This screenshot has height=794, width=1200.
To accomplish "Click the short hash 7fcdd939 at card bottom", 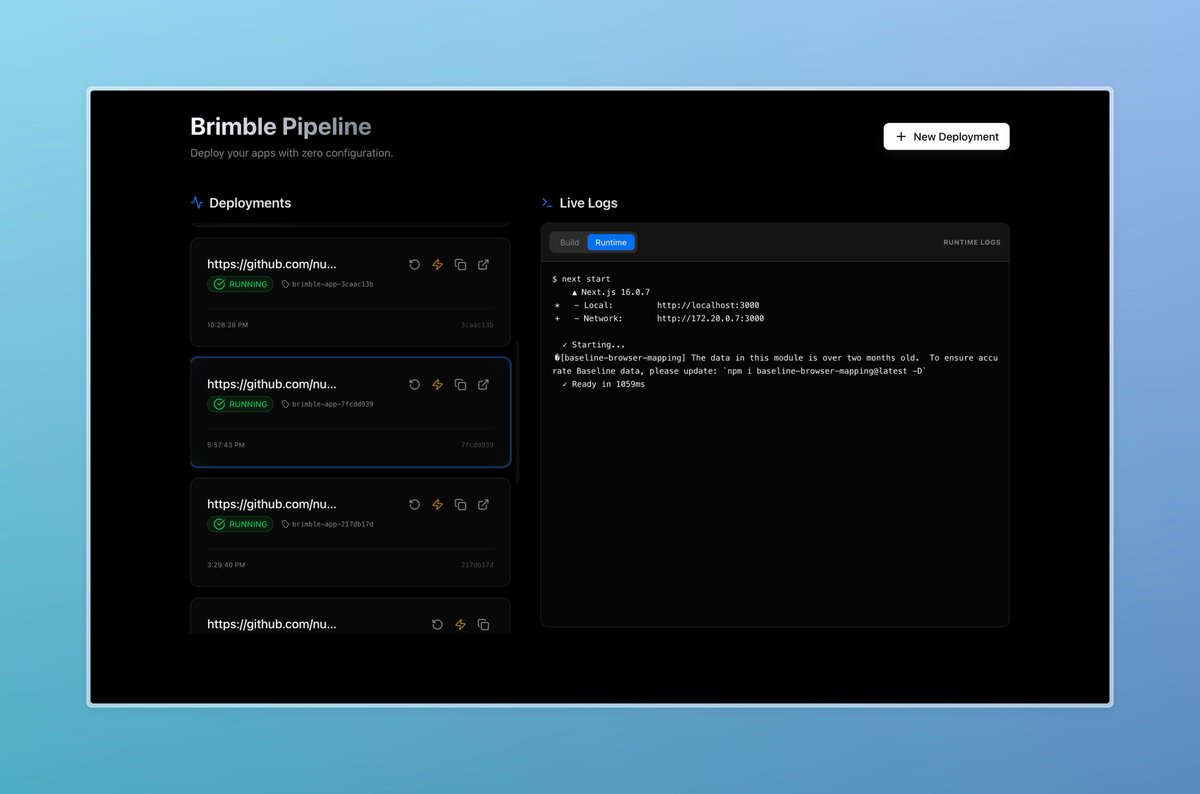I will pos(477,445).
